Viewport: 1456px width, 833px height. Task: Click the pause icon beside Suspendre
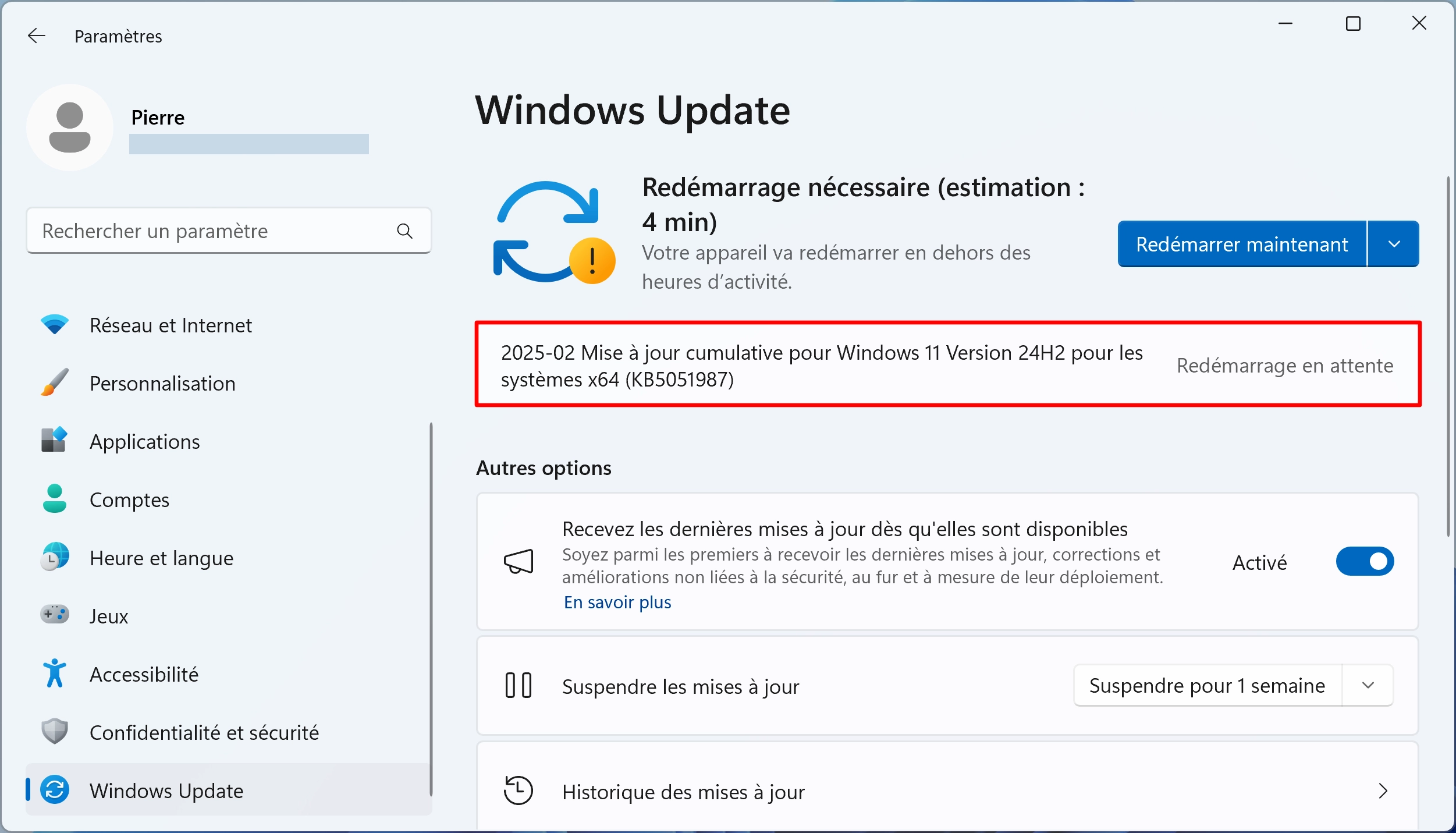coord(519,685)
